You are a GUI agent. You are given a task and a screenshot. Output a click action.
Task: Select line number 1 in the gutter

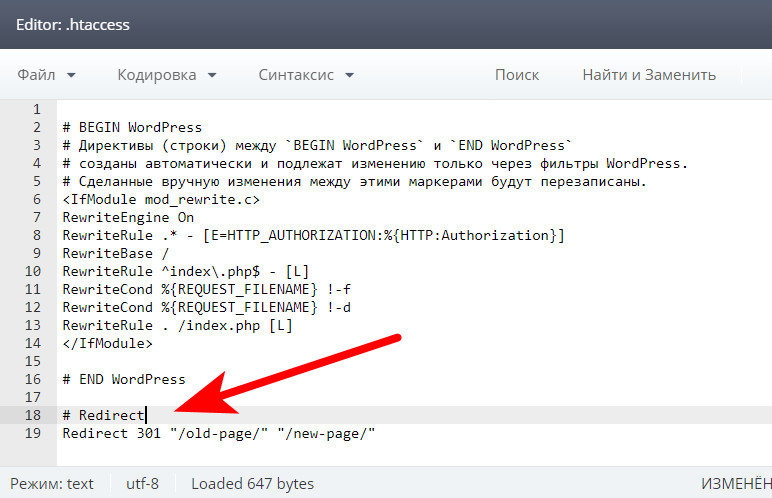(x=36, y=109)
